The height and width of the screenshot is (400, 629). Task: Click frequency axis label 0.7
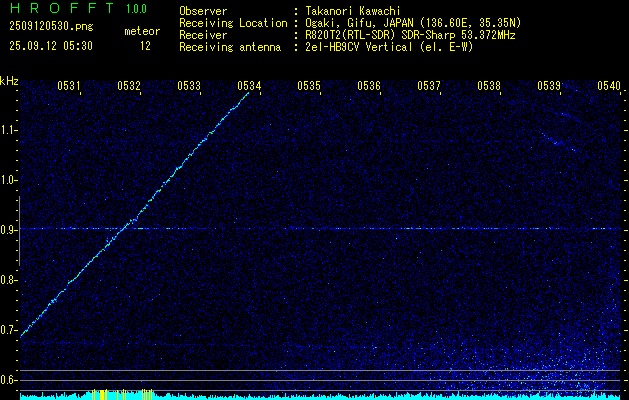pos(9,330)
